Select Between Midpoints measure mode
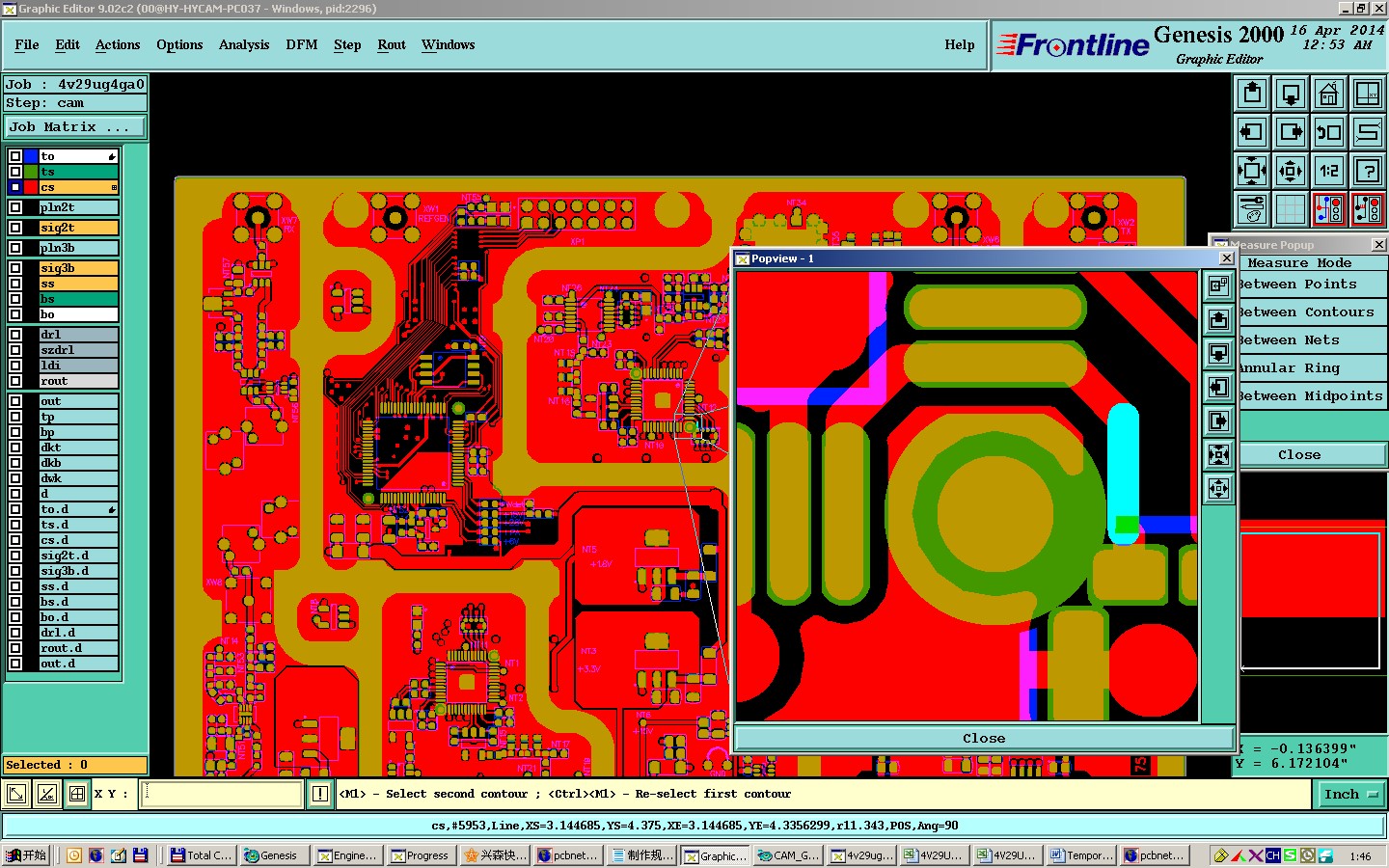This screenshot has width=1389, height=868. click(1312, 396)
